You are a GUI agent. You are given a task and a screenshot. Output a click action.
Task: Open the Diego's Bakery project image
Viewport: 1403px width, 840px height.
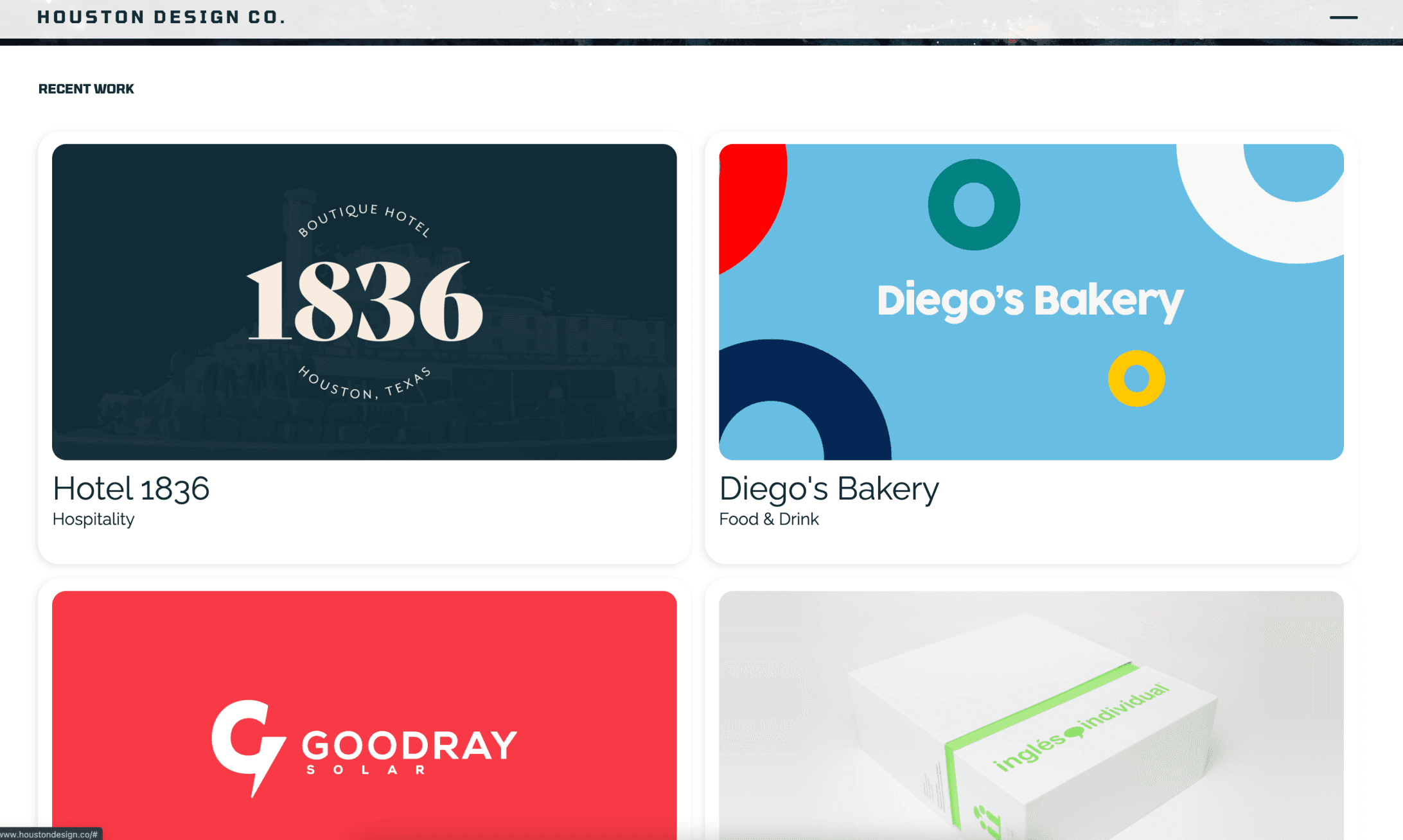coord(1031,302)
